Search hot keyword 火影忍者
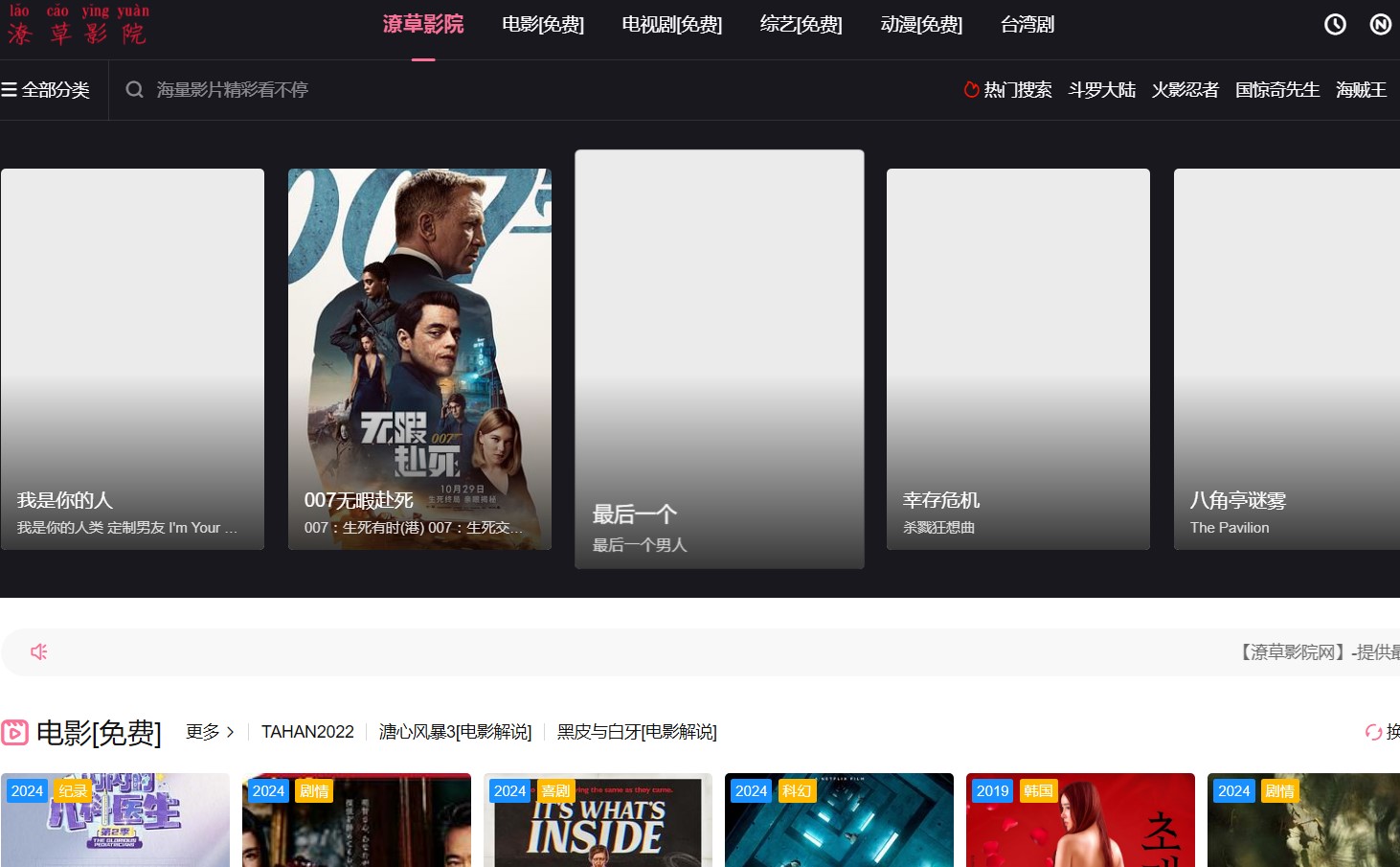The image size is (1400, 867). tap(1185, 89)
